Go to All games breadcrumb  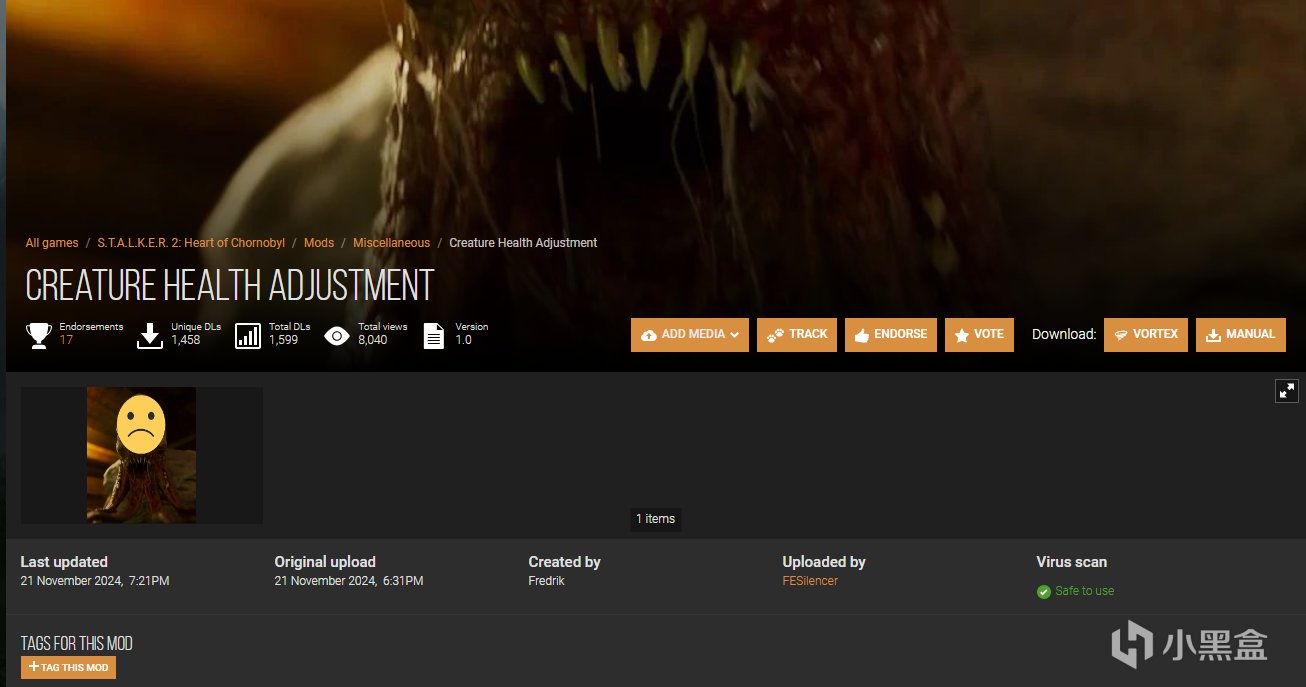click(52, 243)
